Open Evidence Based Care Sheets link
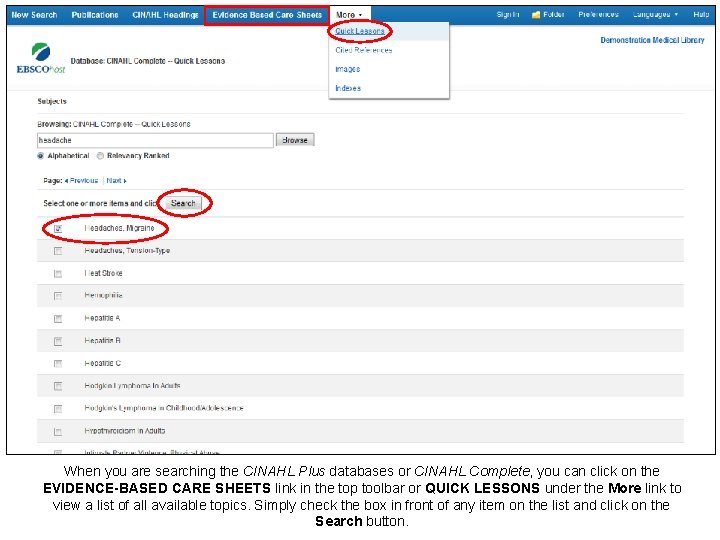 click(267, 15)
